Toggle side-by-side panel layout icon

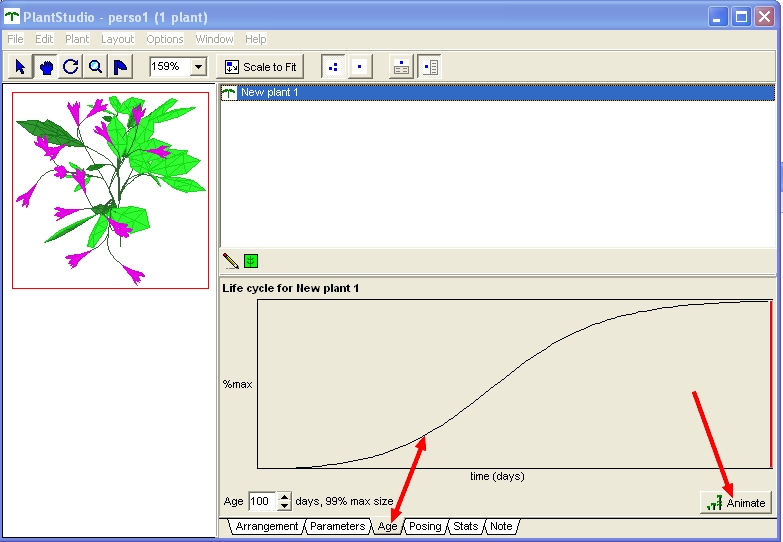coord(429,66)
